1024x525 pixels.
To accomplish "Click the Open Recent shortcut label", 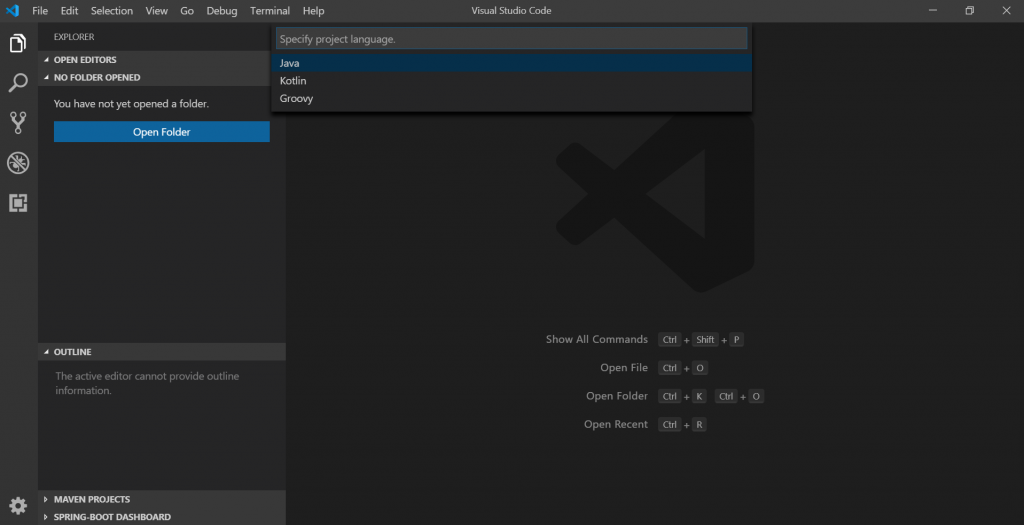I will pos(616,424).
